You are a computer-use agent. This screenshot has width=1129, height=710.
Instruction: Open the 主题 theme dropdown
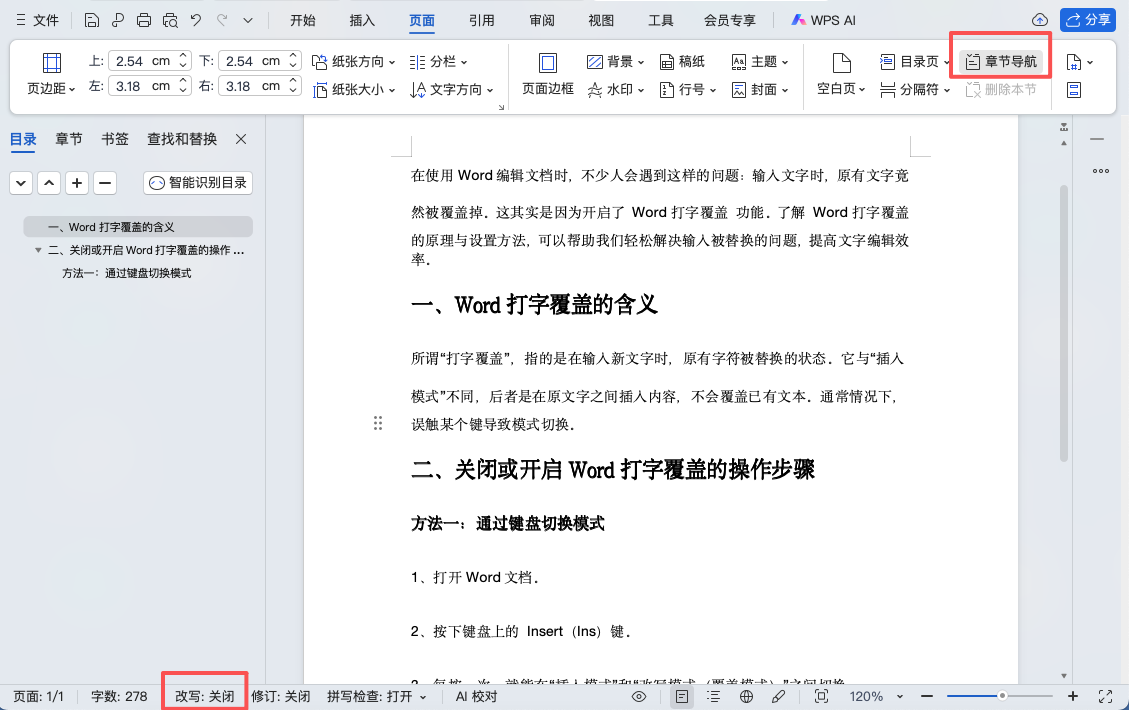click(x=760, y=62)
